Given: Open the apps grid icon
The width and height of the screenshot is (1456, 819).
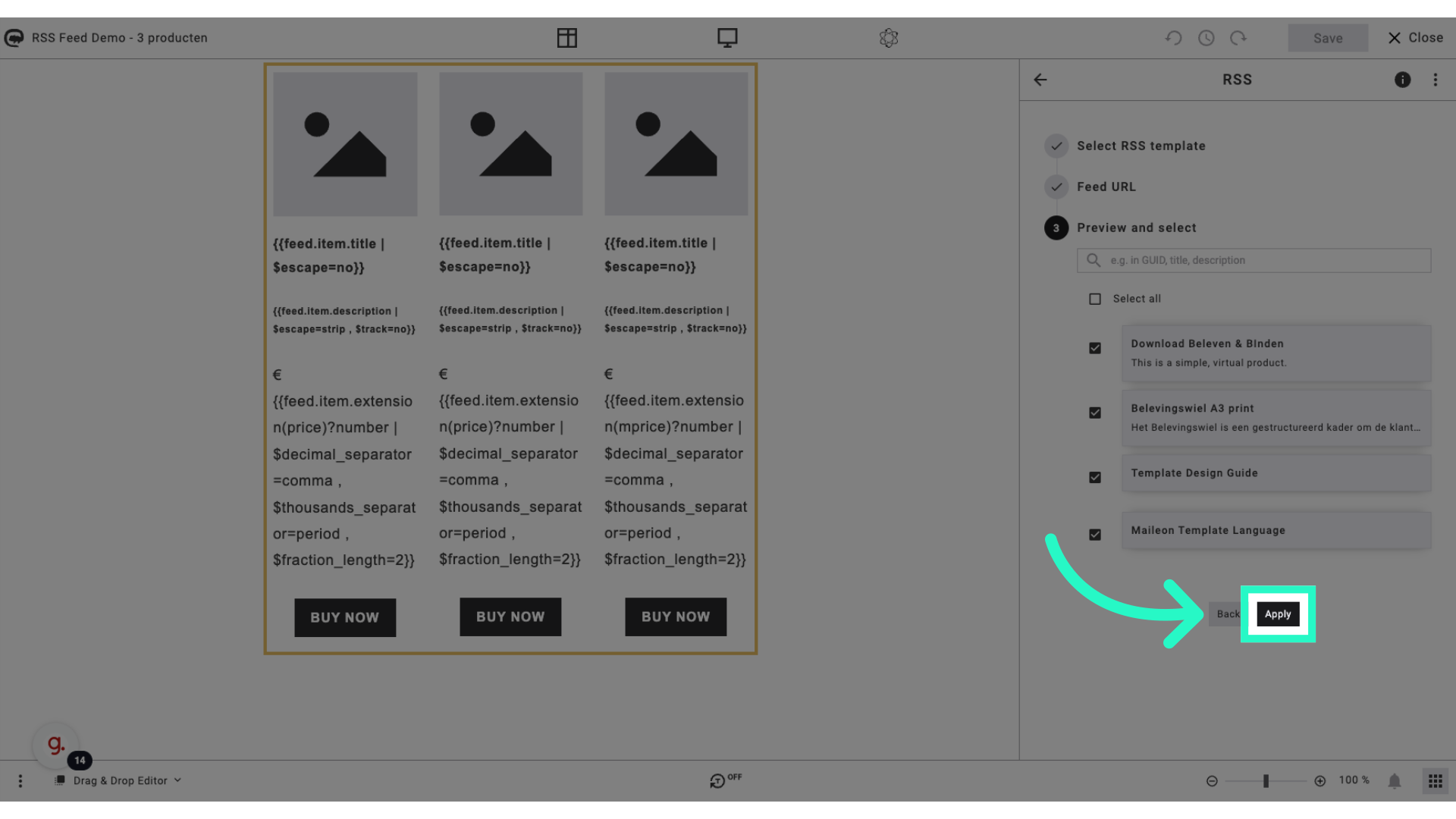Looking at the screenshot, I should coord(1436,781).
